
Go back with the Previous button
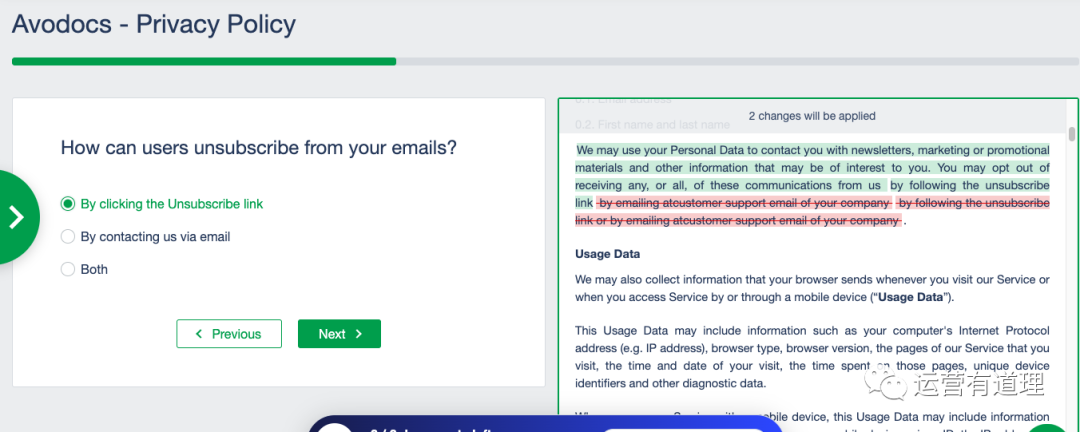pos(226,334)
